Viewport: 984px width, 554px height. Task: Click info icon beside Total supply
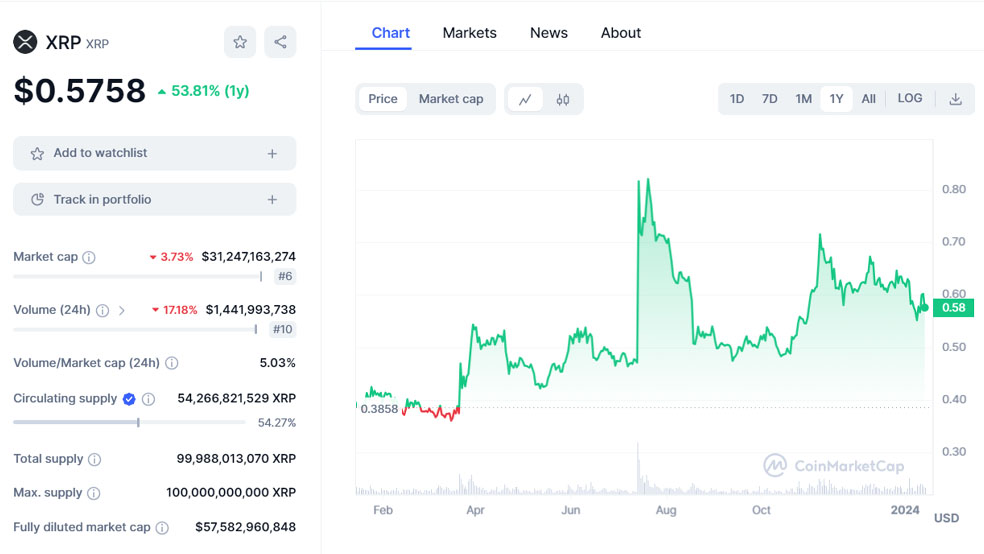95,459
